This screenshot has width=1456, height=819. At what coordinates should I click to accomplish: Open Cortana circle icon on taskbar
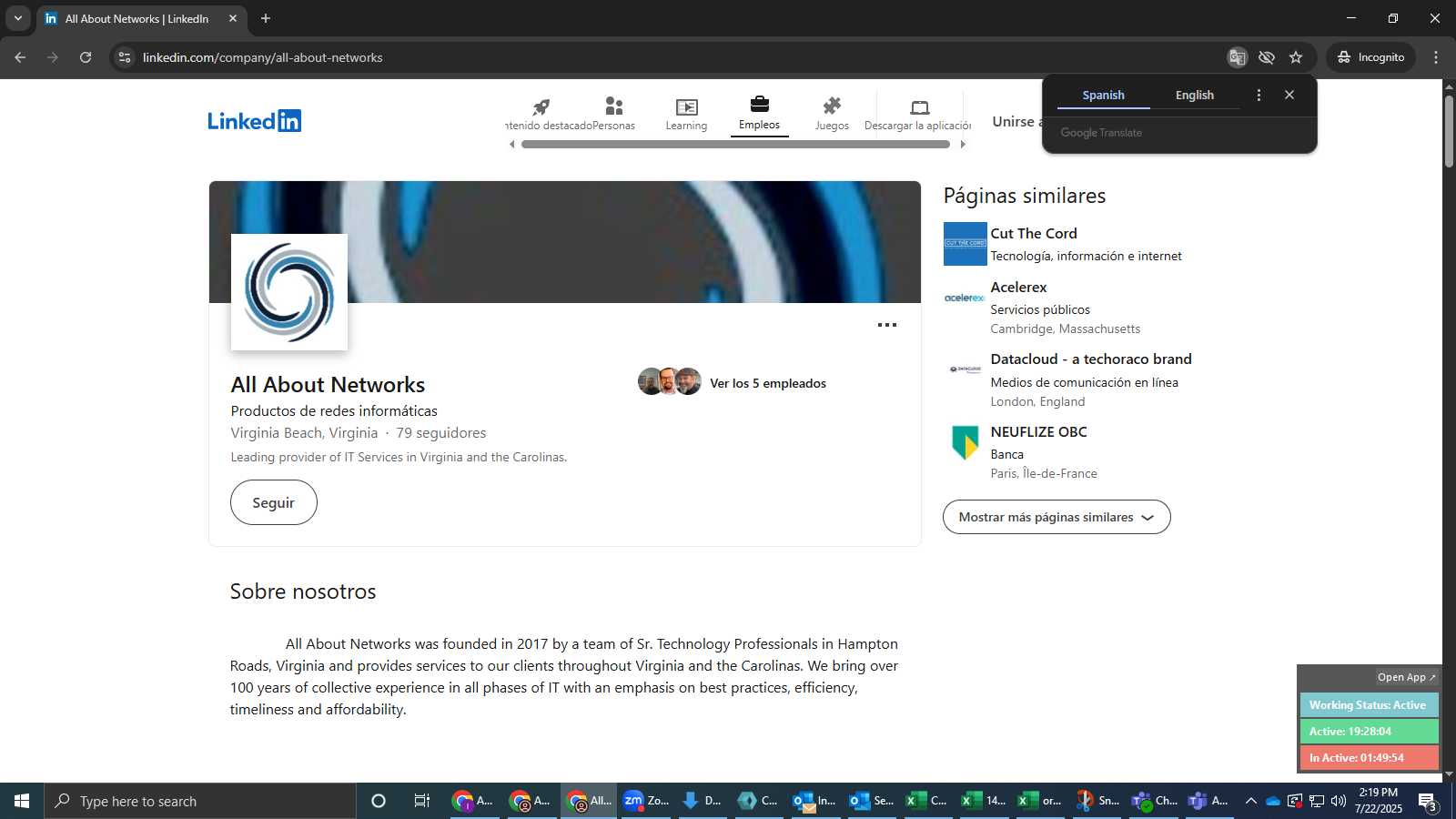point(379,801)
